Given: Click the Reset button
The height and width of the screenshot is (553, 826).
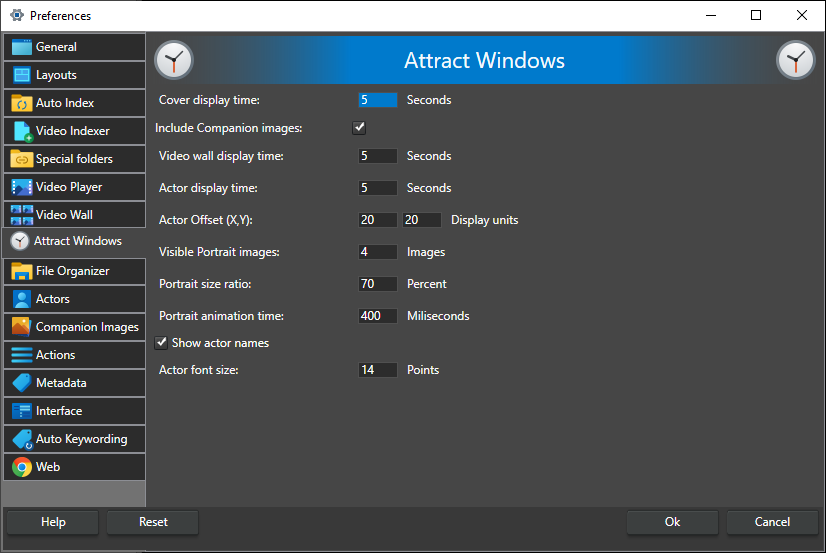Looking at the screenshot, I should coord(153,522).
